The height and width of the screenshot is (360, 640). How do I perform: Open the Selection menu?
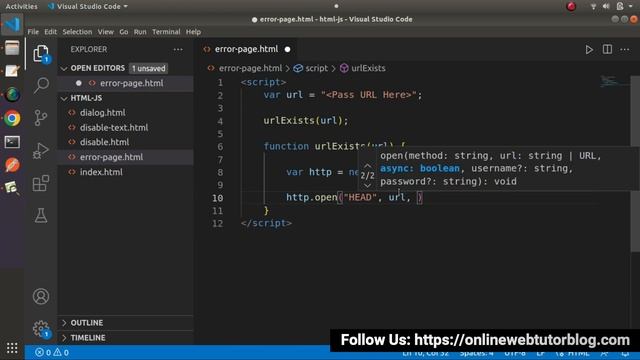coord(77,32)
